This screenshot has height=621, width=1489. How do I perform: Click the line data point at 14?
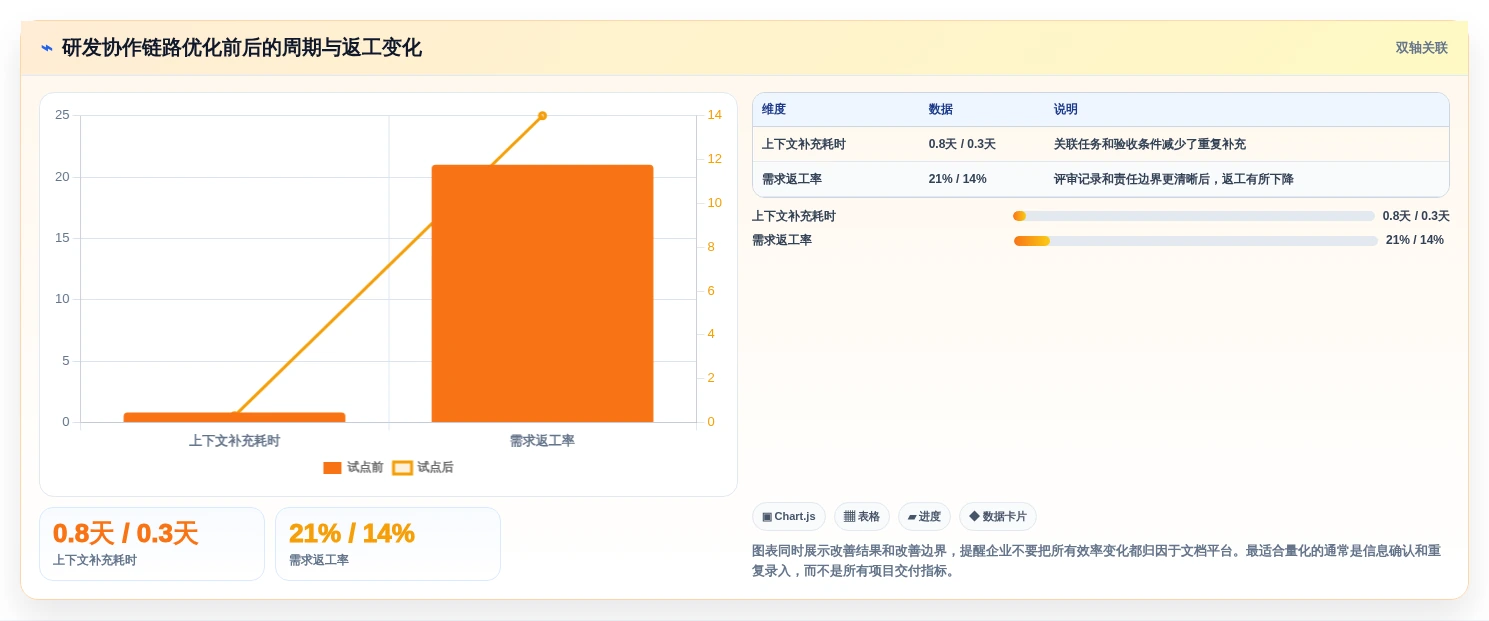click(x=542, y=116)
